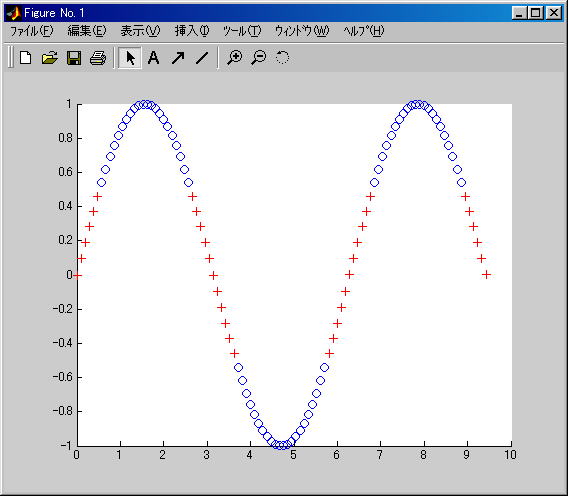
Task: Click the red plus marker at origin
Action: click(77, 275)
